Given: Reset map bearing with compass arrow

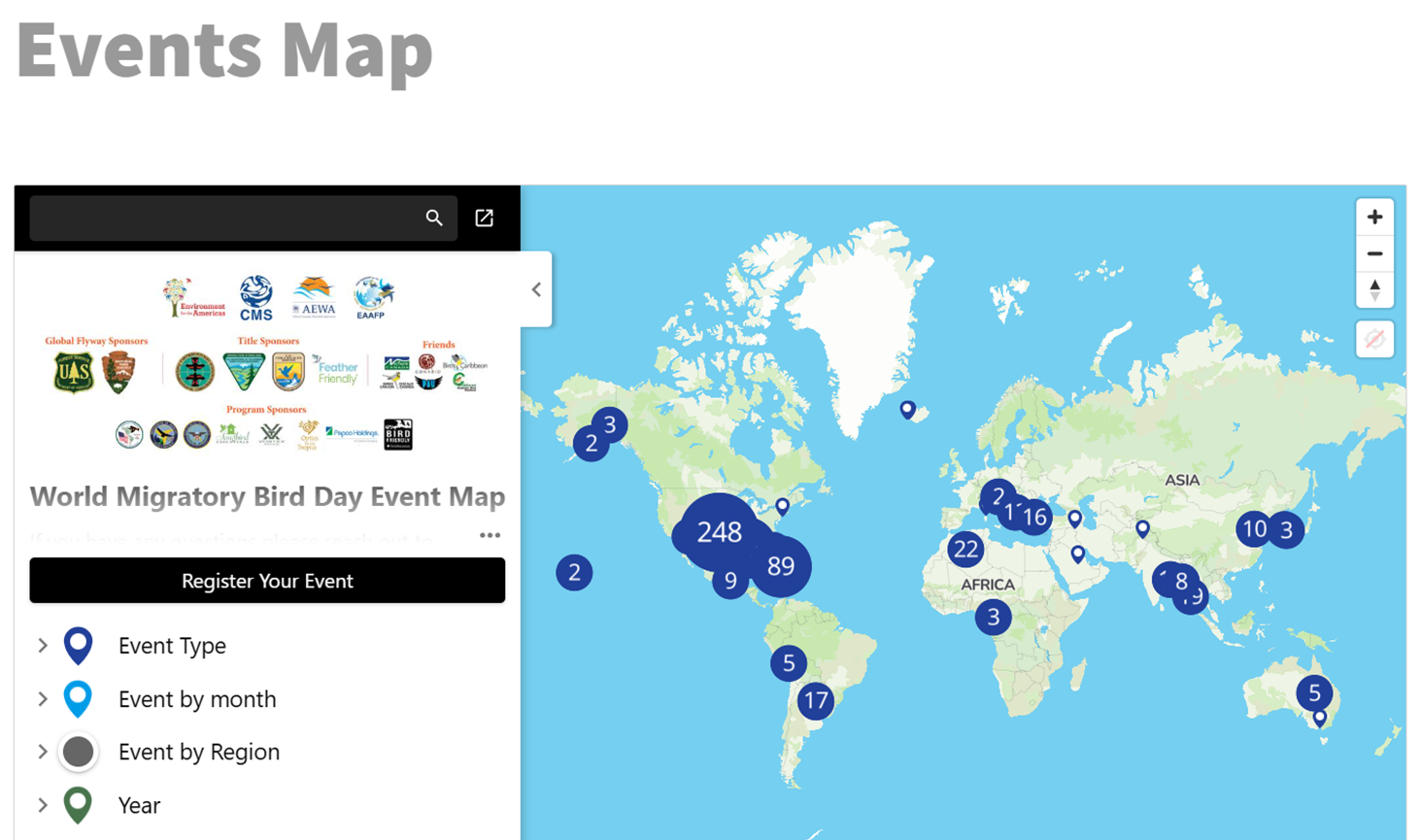Looking at the screenshot, I should [x=1373, y=289].
